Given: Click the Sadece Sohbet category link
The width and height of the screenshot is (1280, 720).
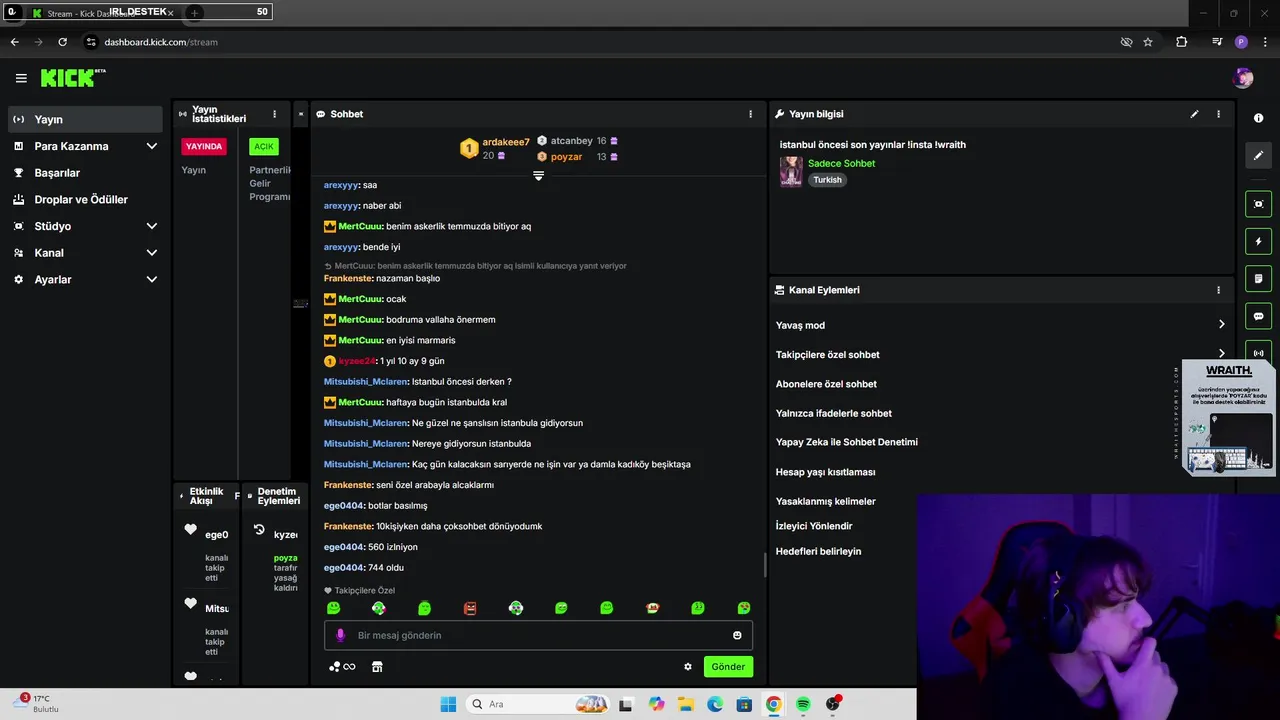Looking at the screenshot, I should point(841,164).
